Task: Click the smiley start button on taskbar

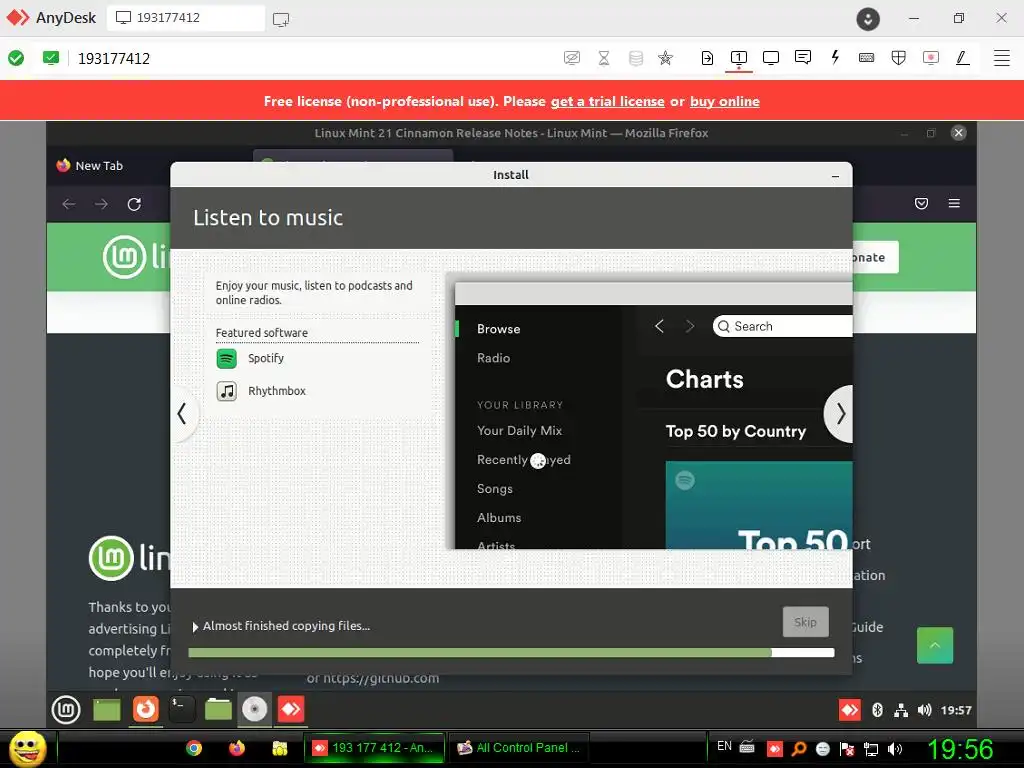Action: tap(27, 748)
